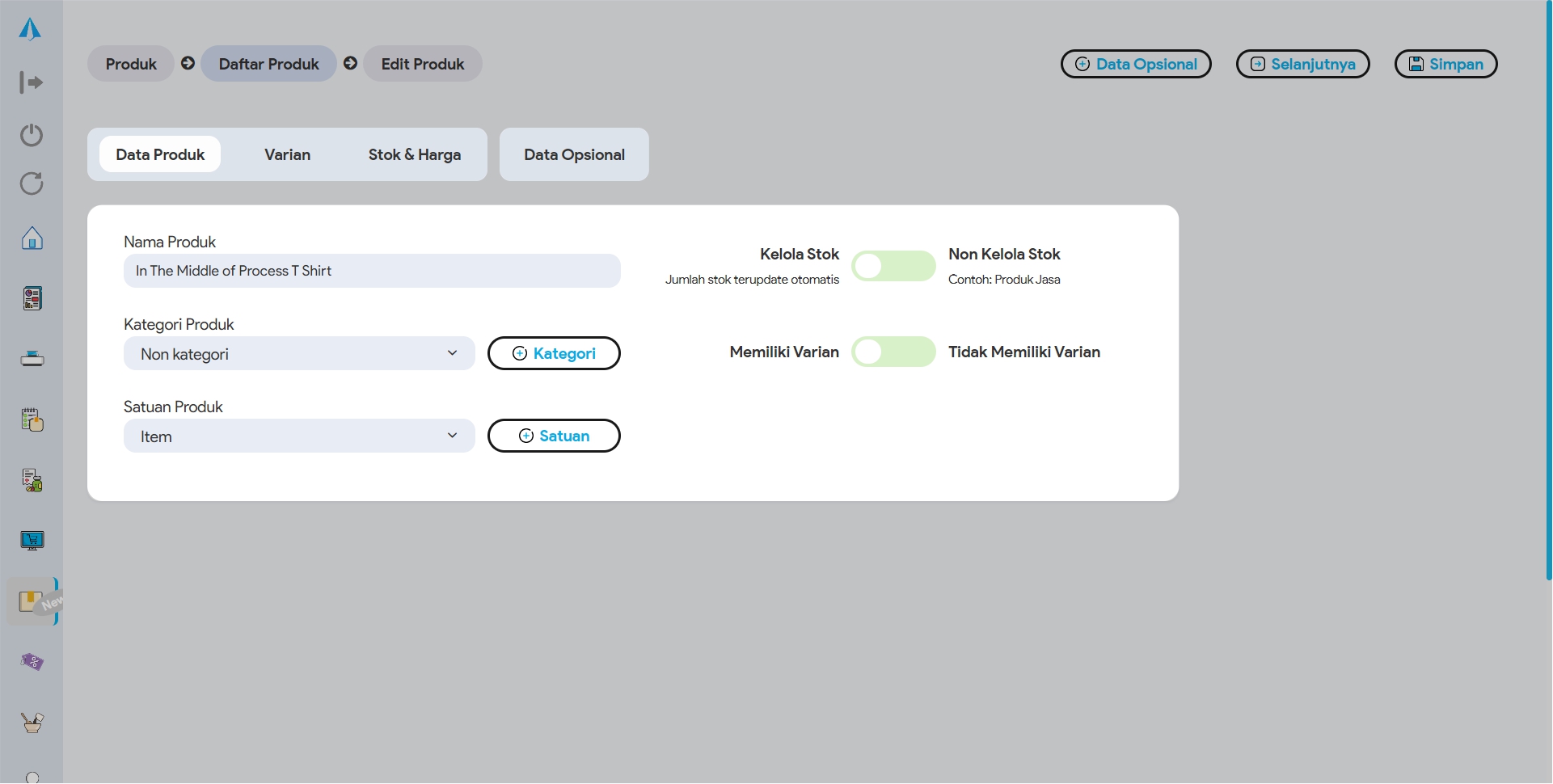Screen dimensions: 1553x784
Task: Open the home icon in sidebar
Action: click(x=32, y=238)
